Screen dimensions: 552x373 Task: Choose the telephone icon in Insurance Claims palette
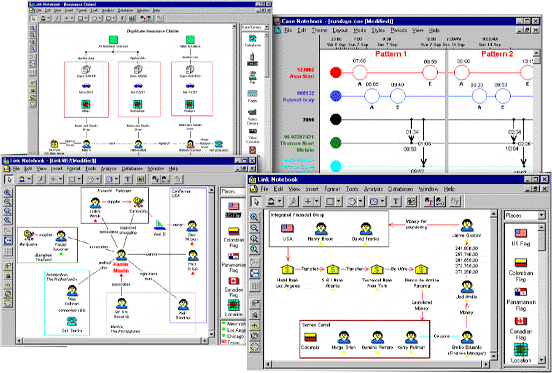[x=252, y=38]
